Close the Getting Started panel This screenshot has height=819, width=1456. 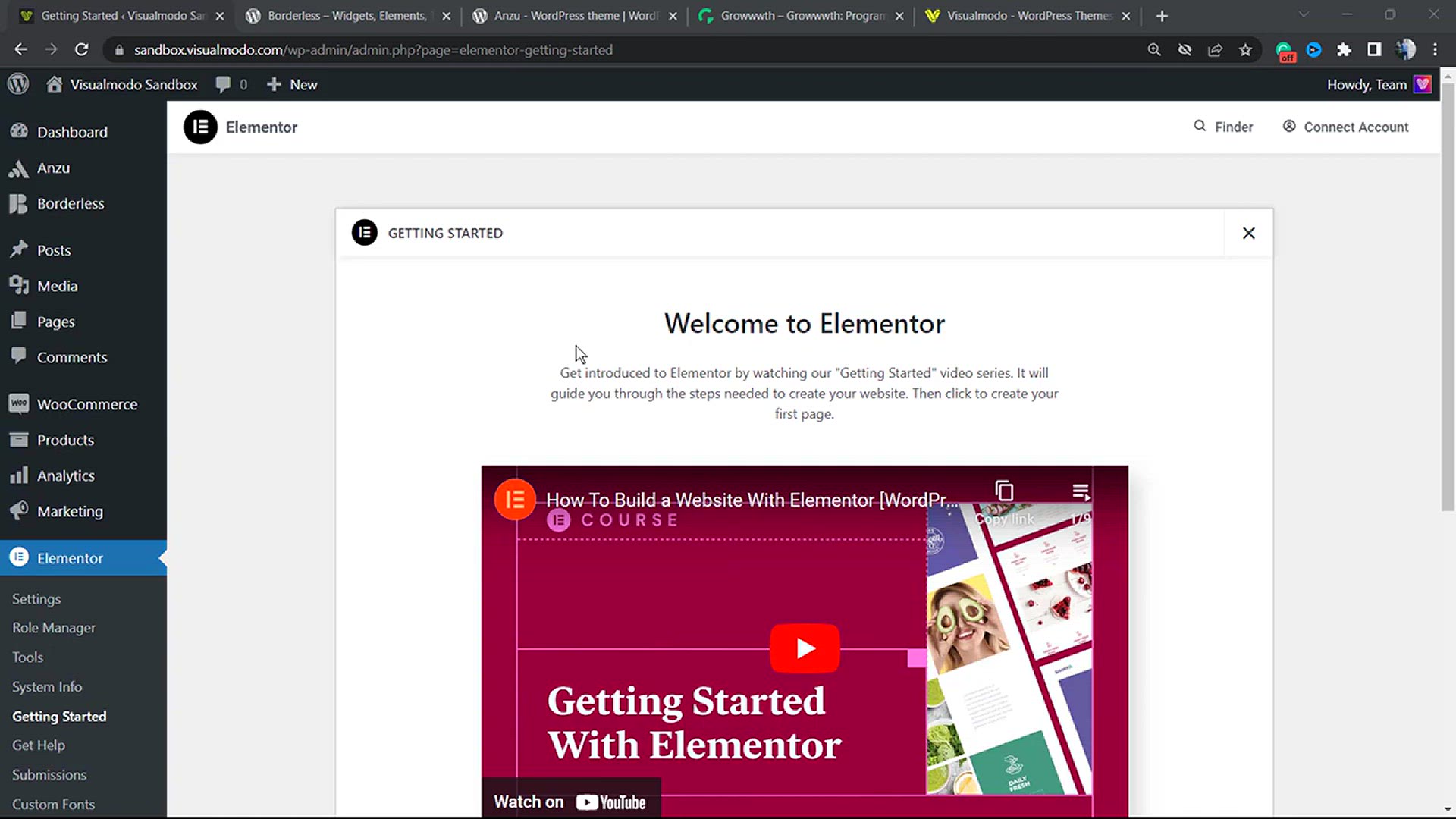(1249, 233)
